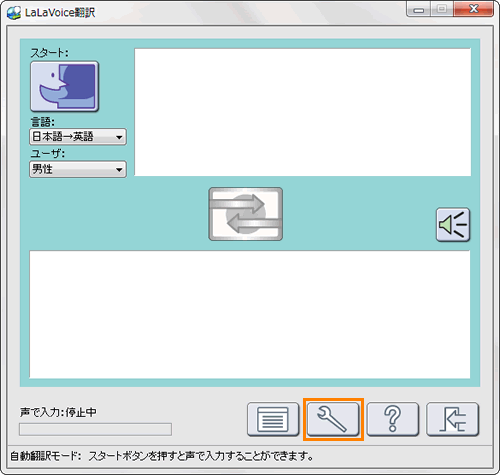The width and height of the screenshot is (500, 475).
Task: Click the 声で入力:停止中 status text
Action: click(58, 412)
